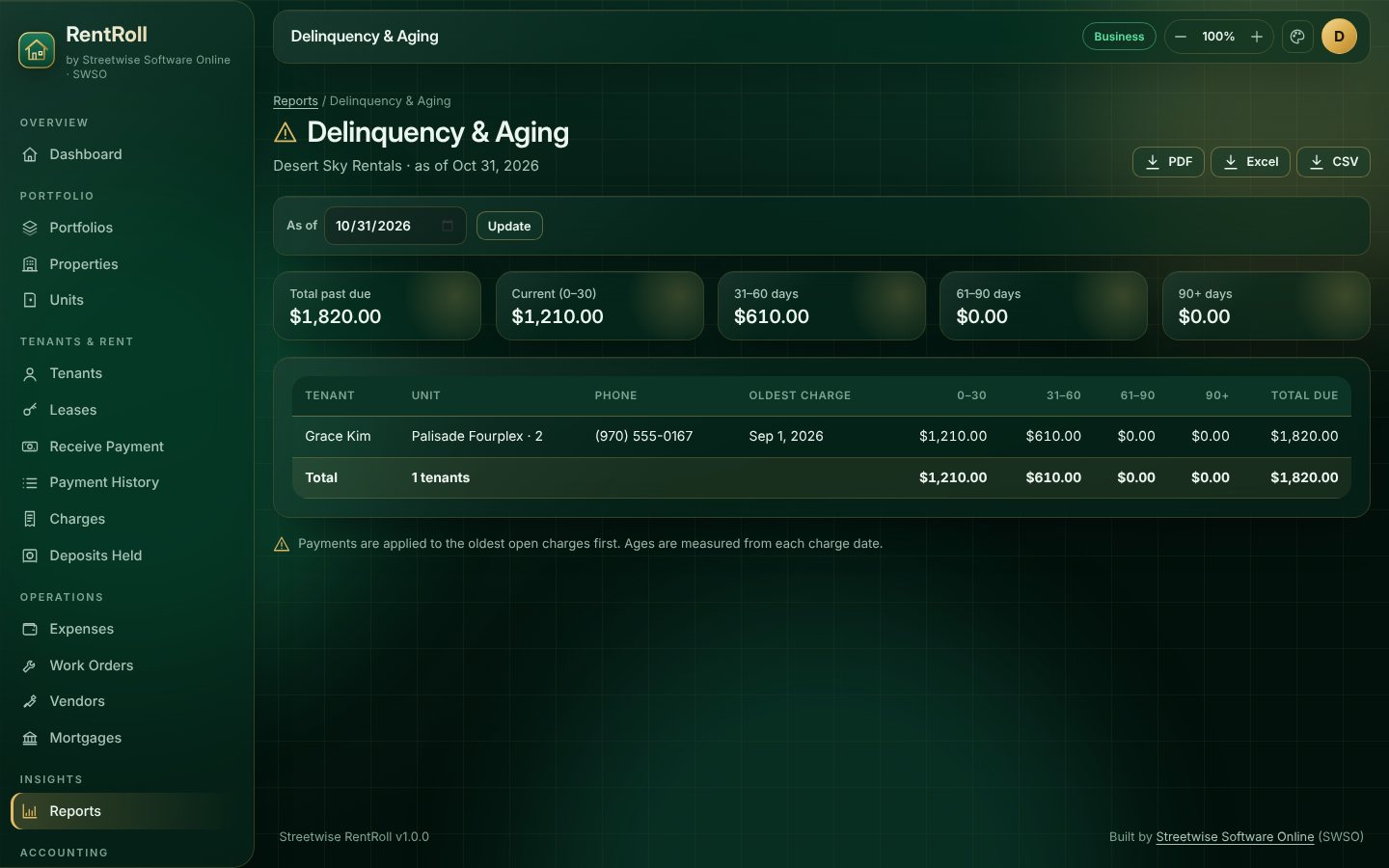Click phone number (970) 555-0167
The width and height of the screenshot is (1389, 868).
[643, 436]
